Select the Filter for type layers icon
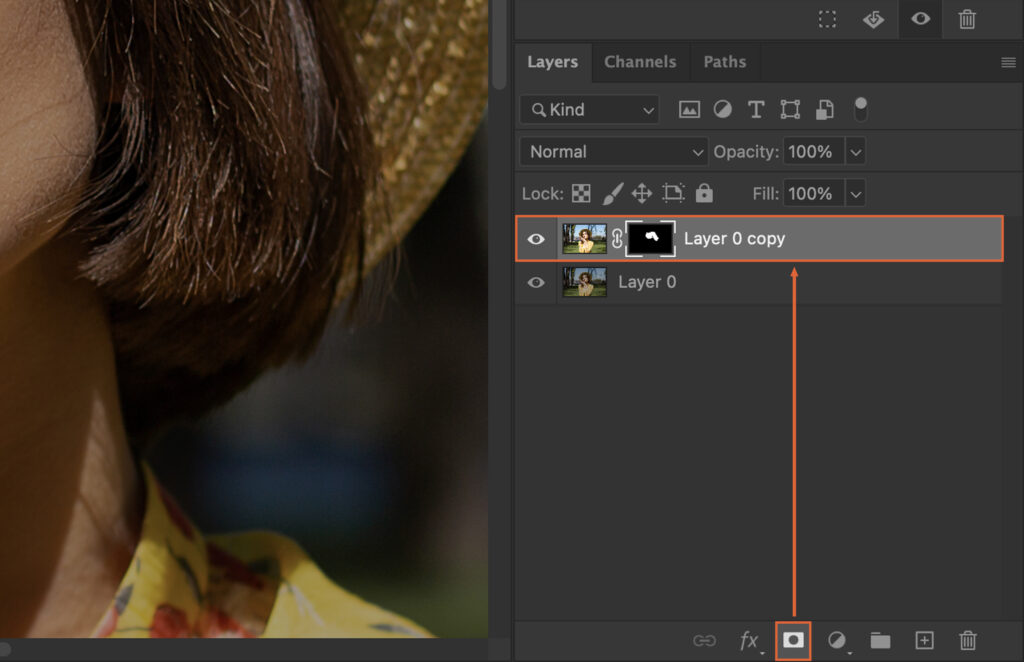 coord(756,109)
